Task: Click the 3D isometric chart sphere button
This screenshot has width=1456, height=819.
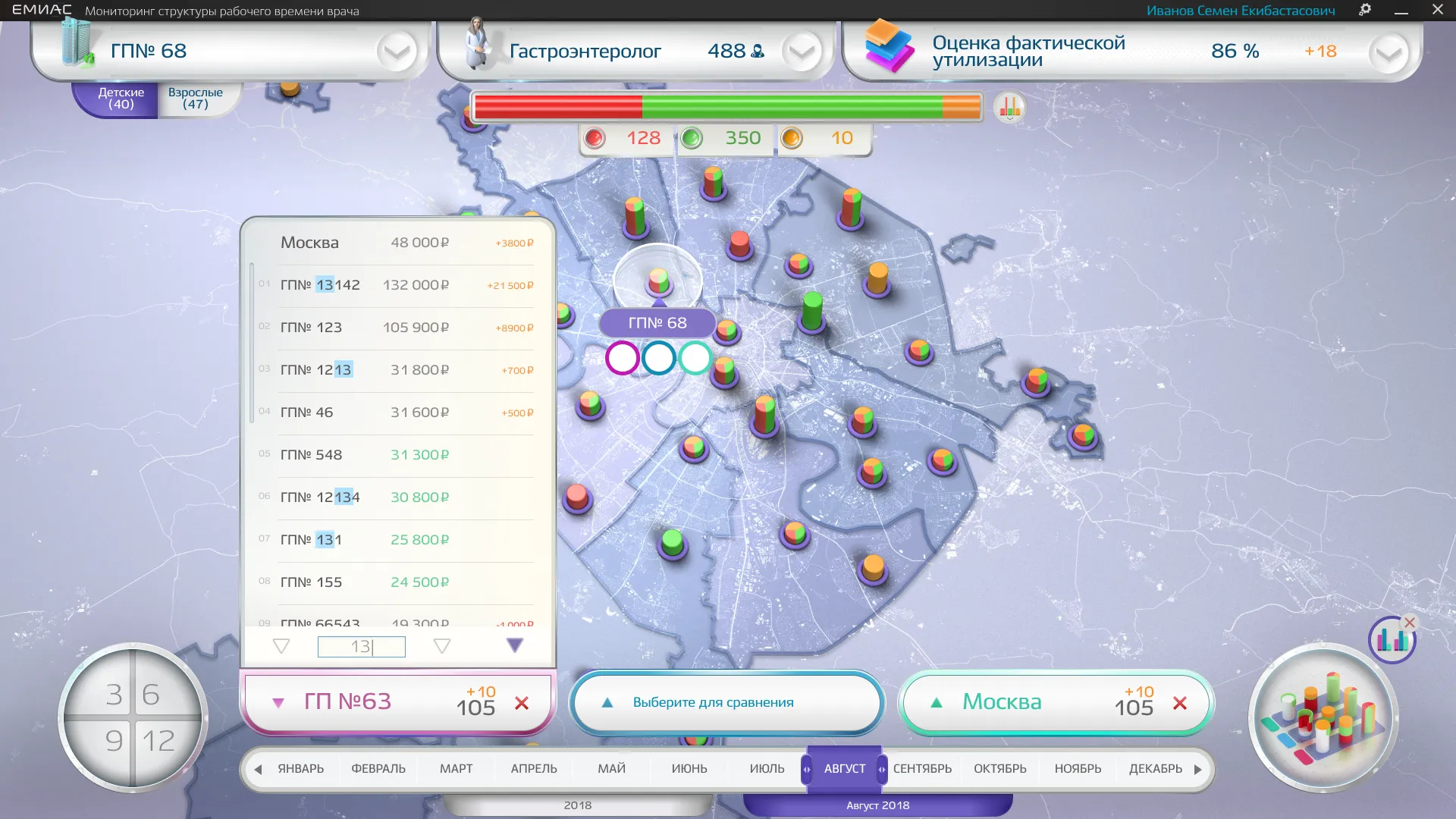Action: (1323, 717)
